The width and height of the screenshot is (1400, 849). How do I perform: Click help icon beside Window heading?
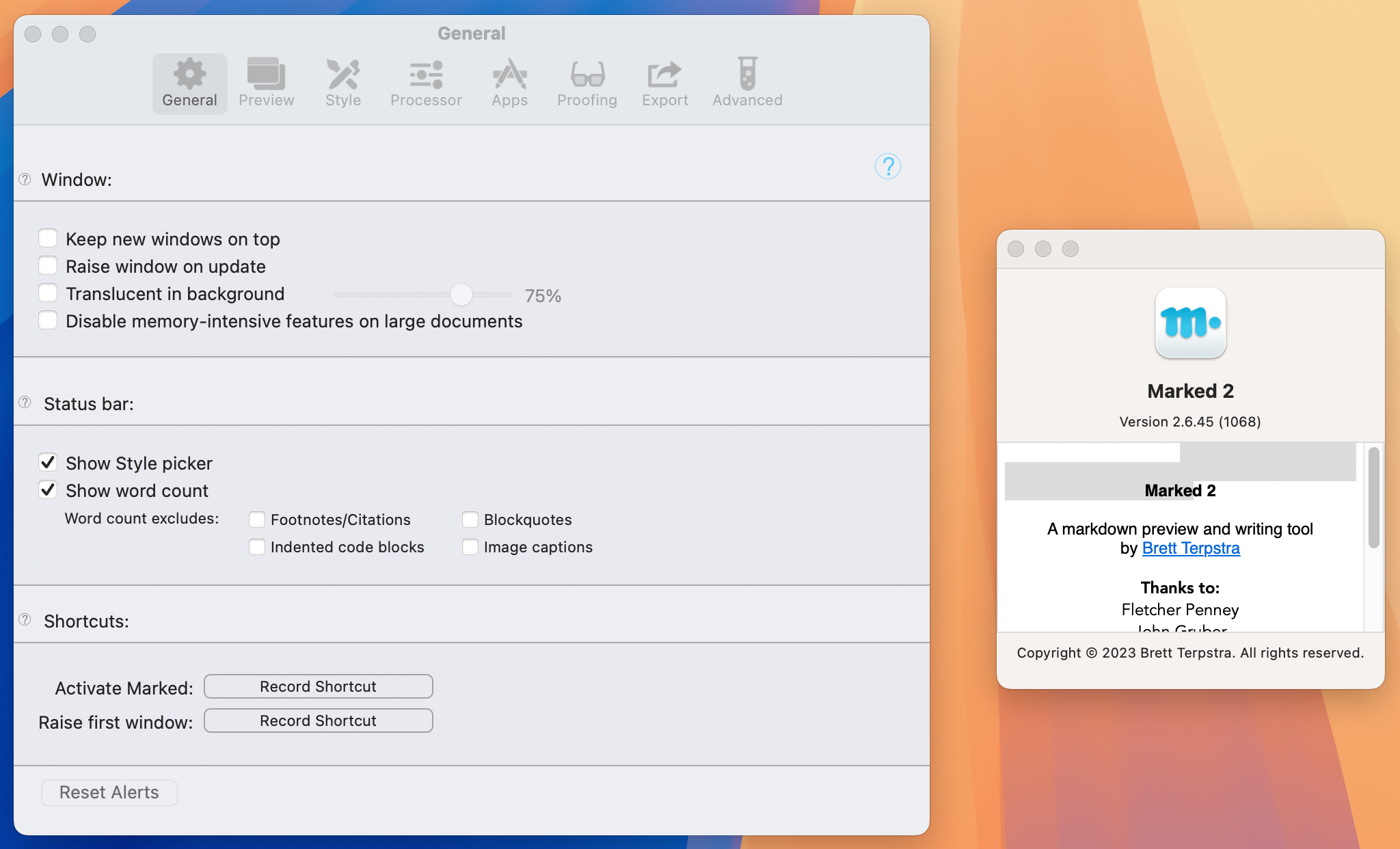25,179
